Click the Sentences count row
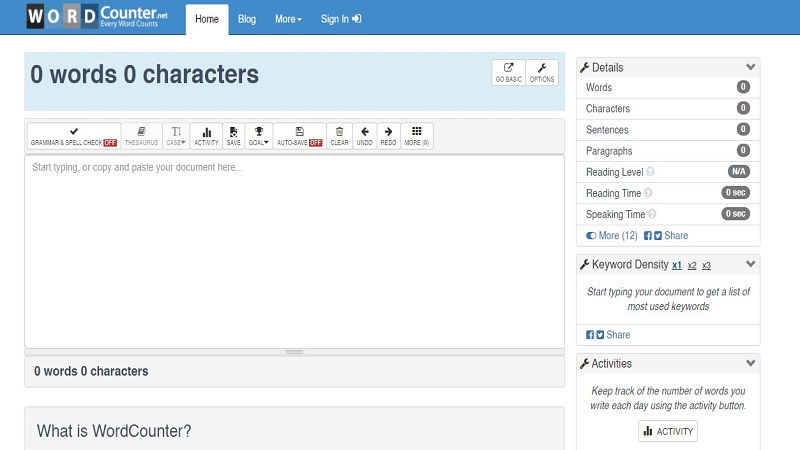This screenshot has height=450, width=800. [668, 130]
